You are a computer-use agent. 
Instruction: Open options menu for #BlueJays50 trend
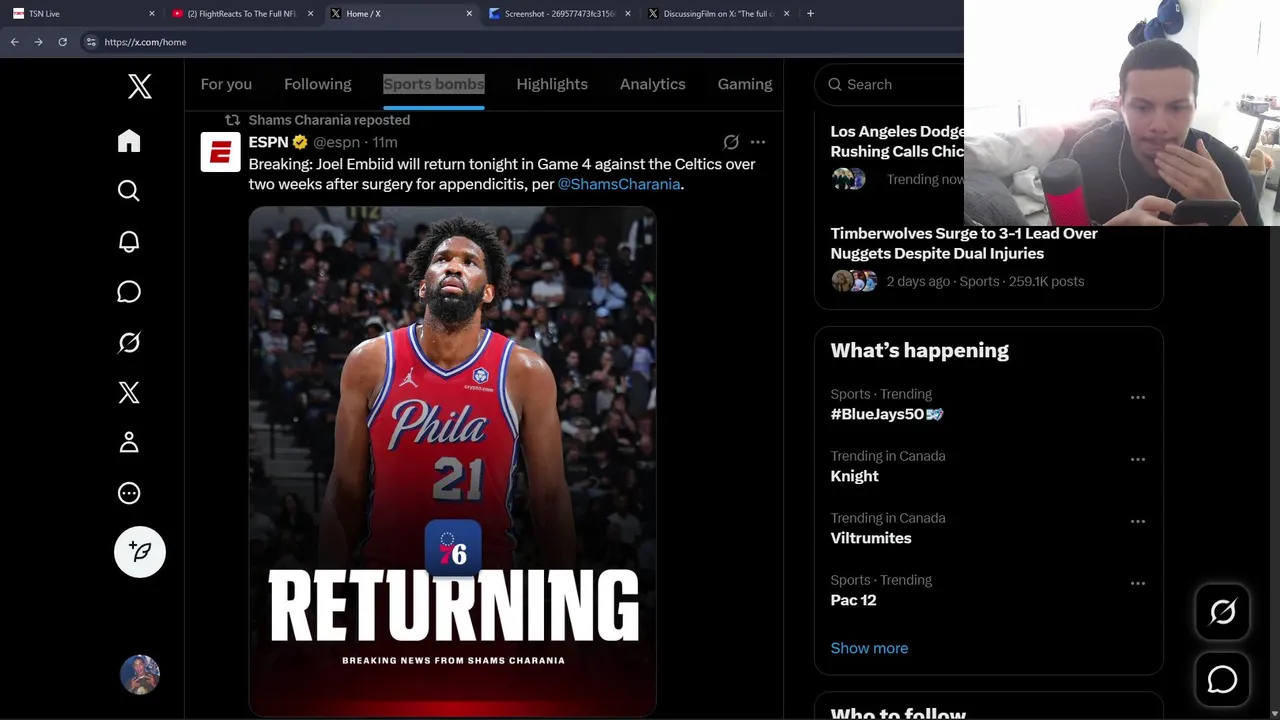[x=1138, y=397]
